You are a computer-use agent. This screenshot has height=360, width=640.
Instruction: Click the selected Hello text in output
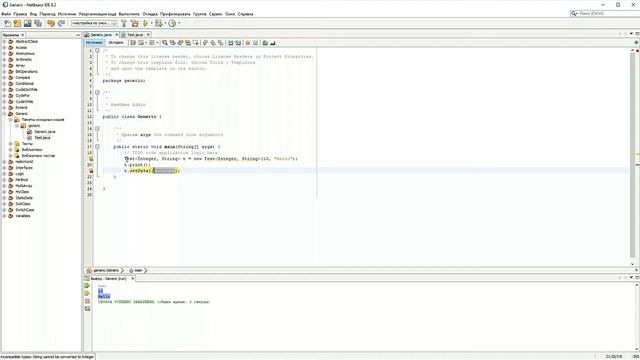pyautogui.click(x=104, y=296)
